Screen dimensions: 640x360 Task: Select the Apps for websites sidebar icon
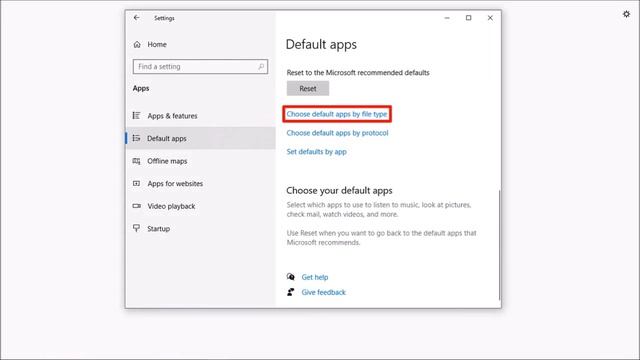click(136, 184)
